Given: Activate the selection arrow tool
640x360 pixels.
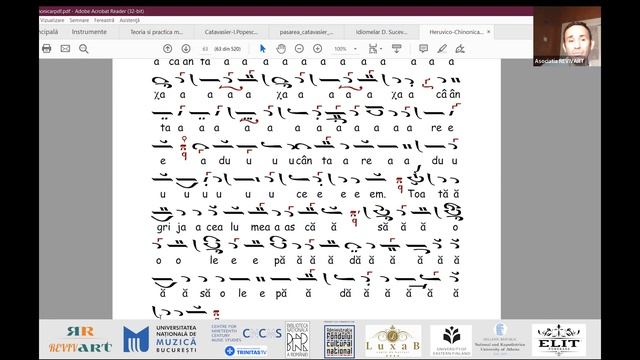Looking at the screenshot, I should [262, 49].
